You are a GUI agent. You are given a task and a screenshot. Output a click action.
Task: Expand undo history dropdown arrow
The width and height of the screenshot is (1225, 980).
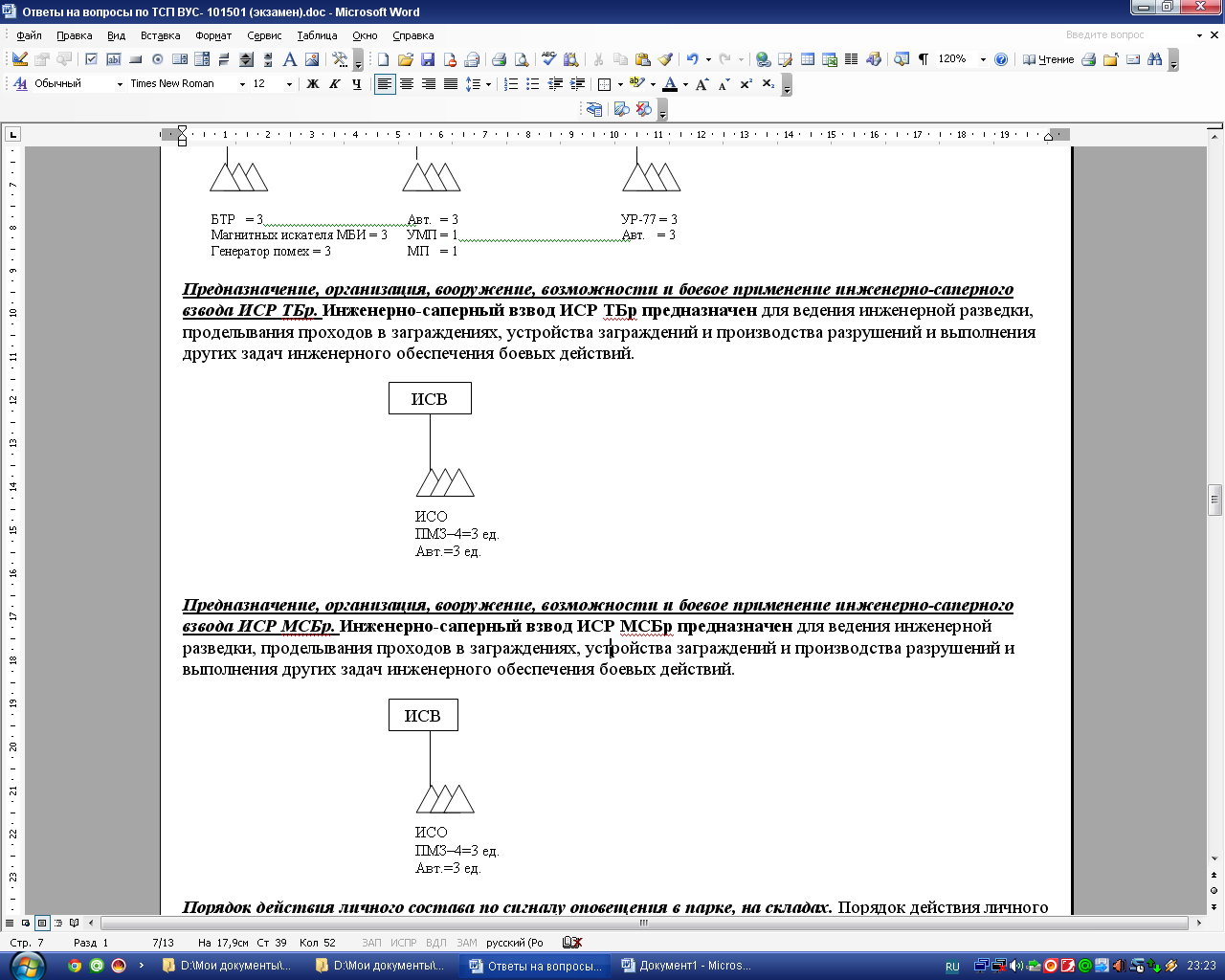708,59
